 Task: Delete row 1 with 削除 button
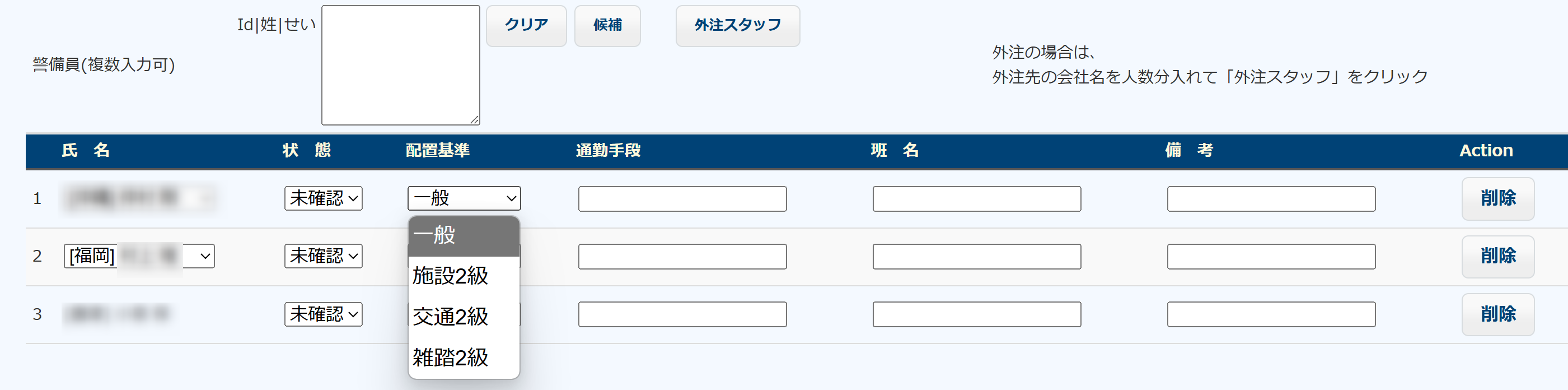1497,199
